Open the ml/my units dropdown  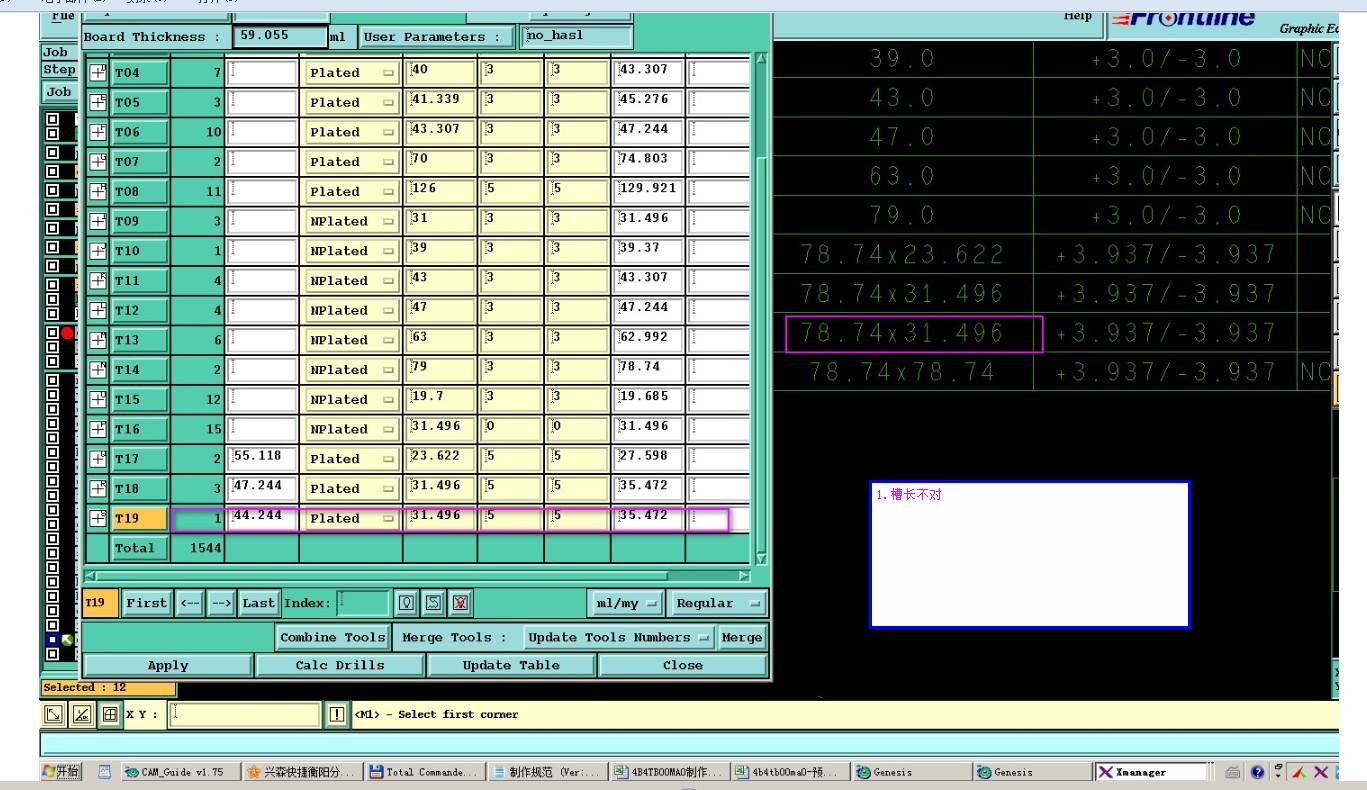pos(626,603)
